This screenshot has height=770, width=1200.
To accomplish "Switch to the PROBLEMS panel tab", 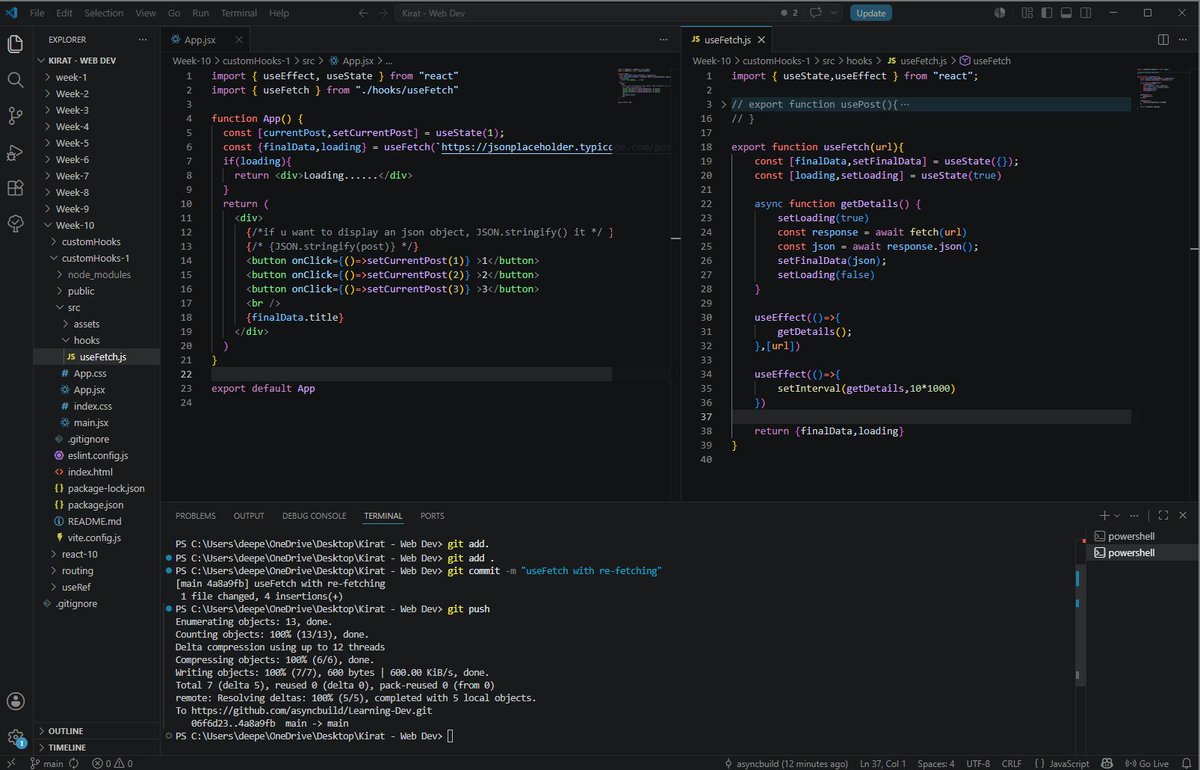I will click(195, 516).
